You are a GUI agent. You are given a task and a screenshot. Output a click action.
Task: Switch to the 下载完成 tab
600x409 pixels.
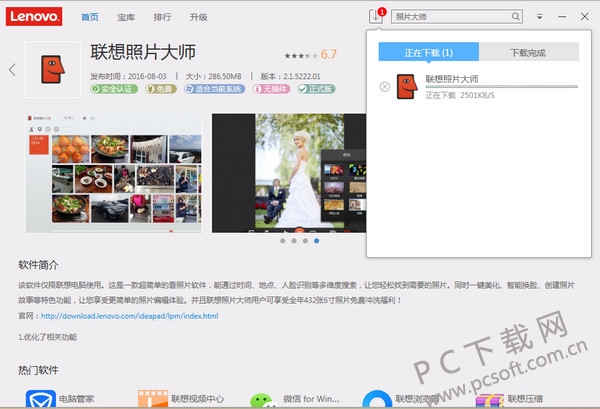pyautogui.click(x=529, y=52)
